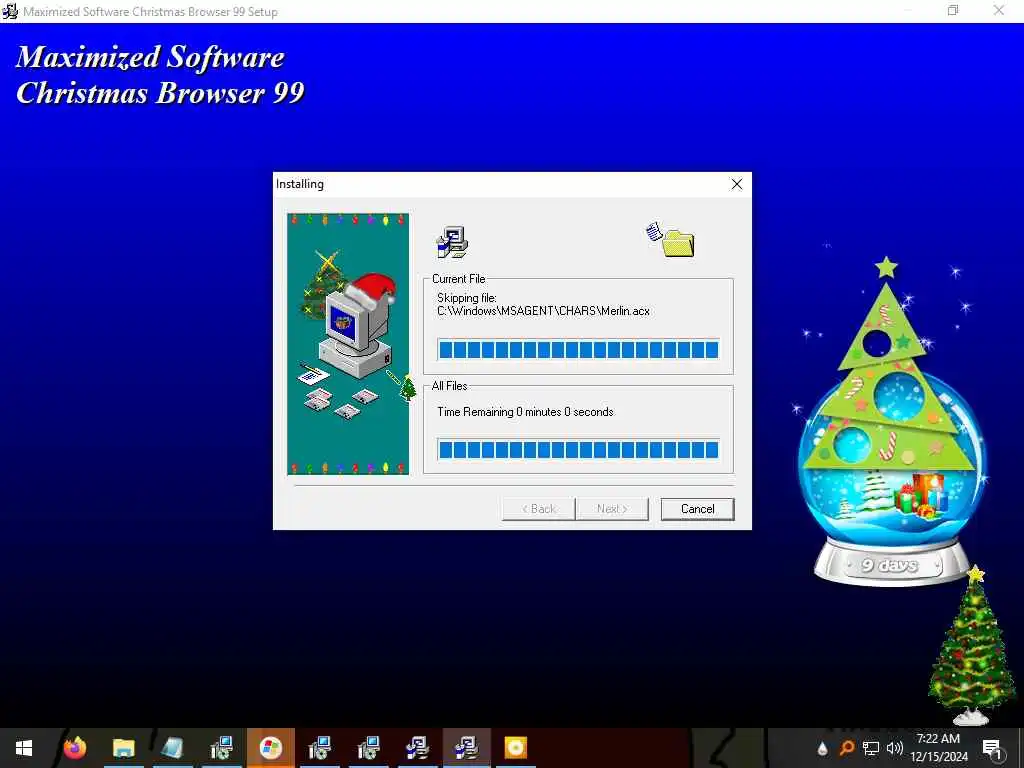Click the water drop tray icon
This screenshot has height=768, width=1024.
coord(822,748)
